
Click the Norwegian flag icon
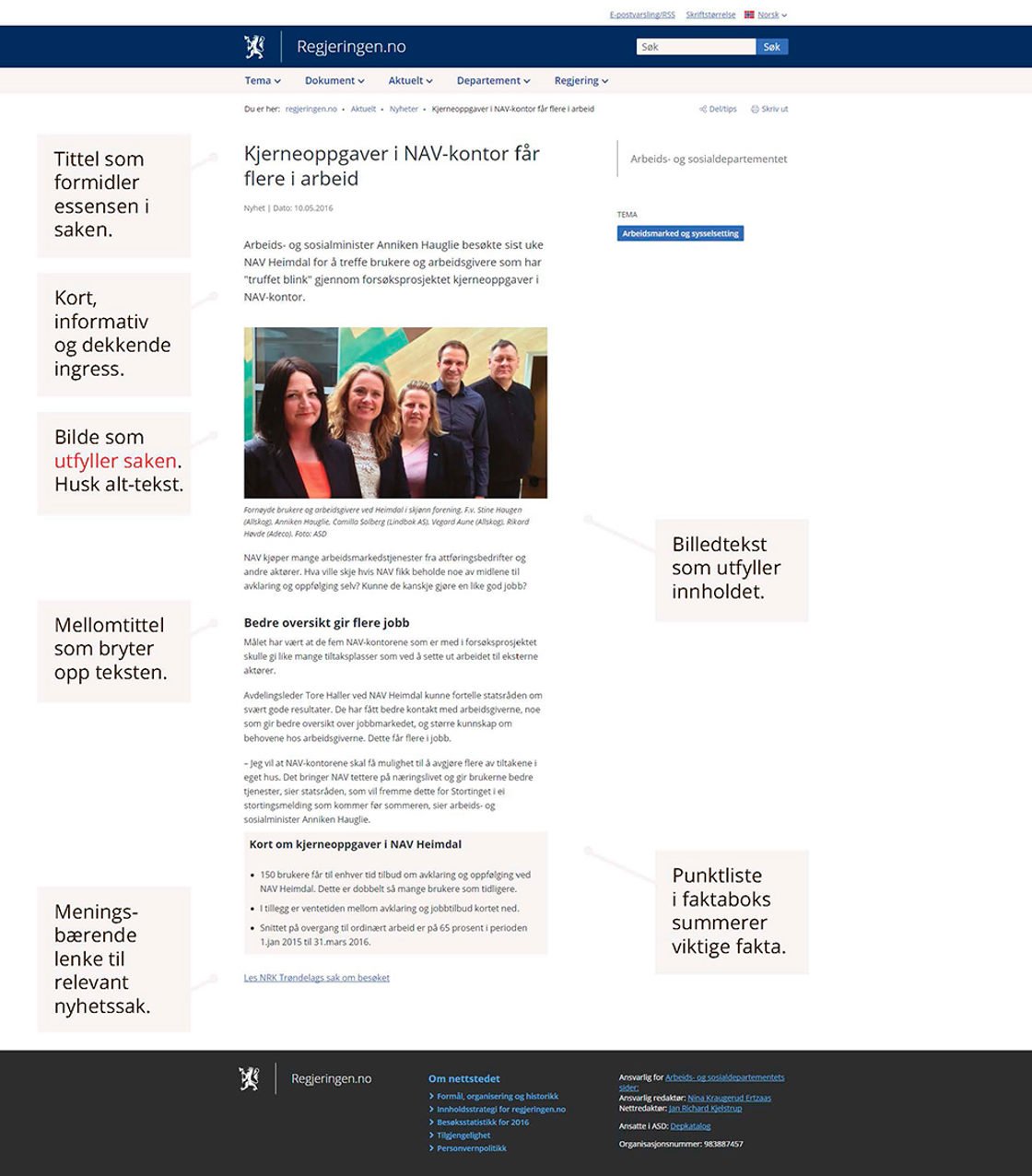[x=749, y=15]
